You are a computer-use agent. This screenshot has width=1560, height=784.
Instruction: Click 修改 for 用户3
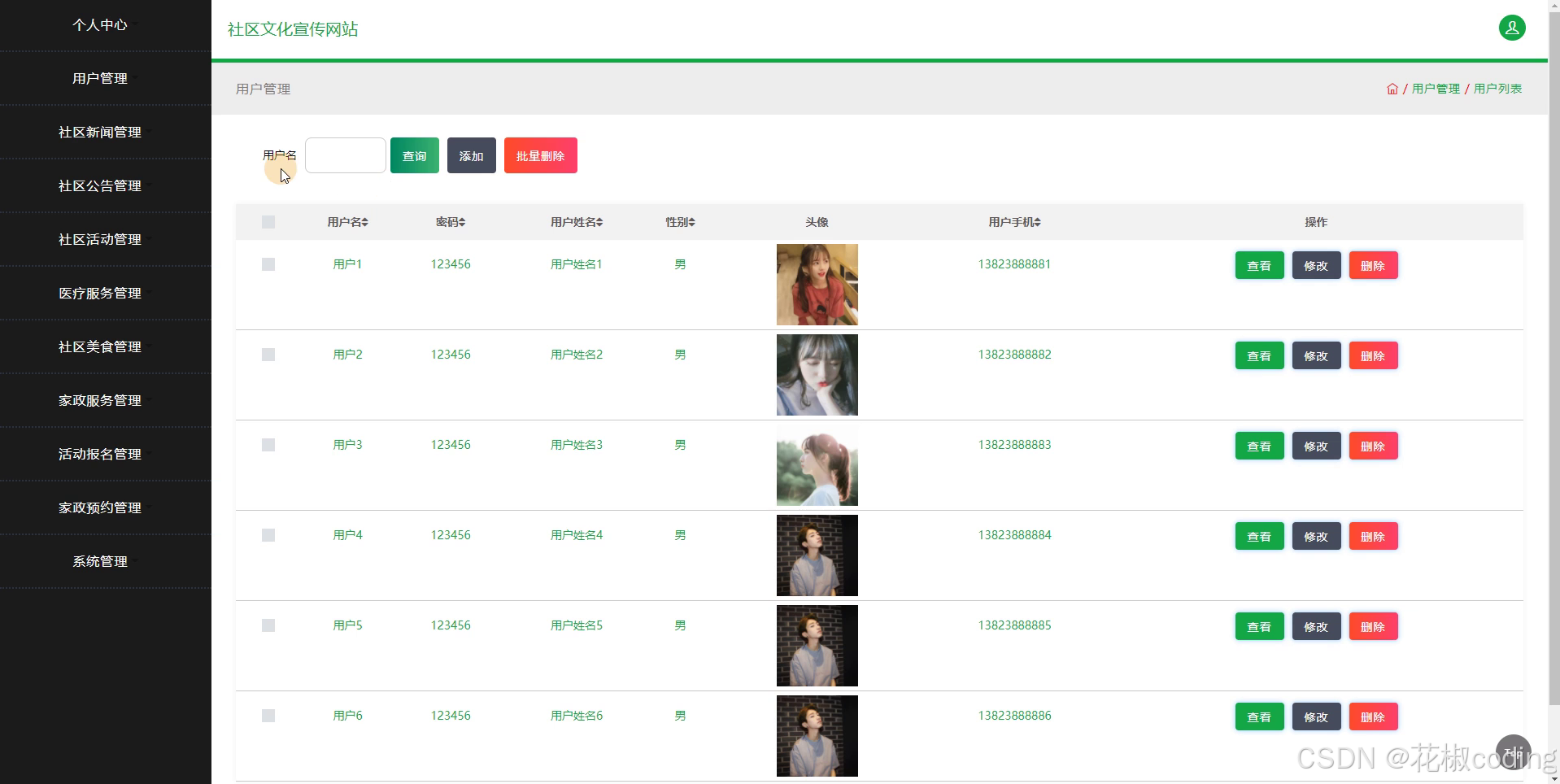[x=1316, y=446]
